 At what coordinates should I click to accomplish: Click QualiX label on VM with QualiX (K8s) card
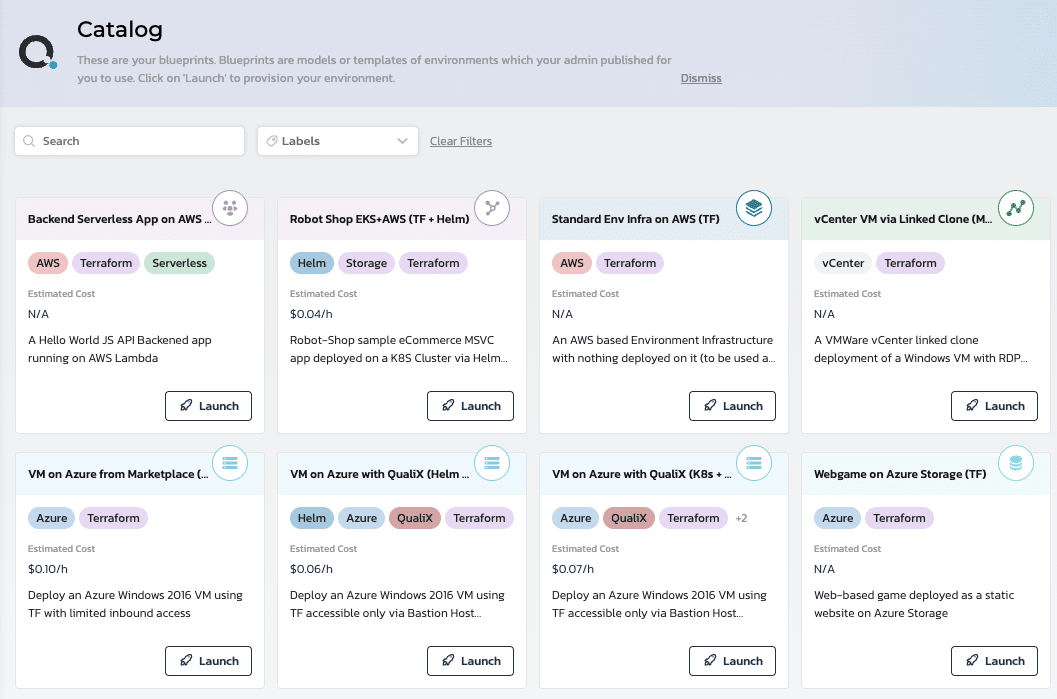pos(629,518)
